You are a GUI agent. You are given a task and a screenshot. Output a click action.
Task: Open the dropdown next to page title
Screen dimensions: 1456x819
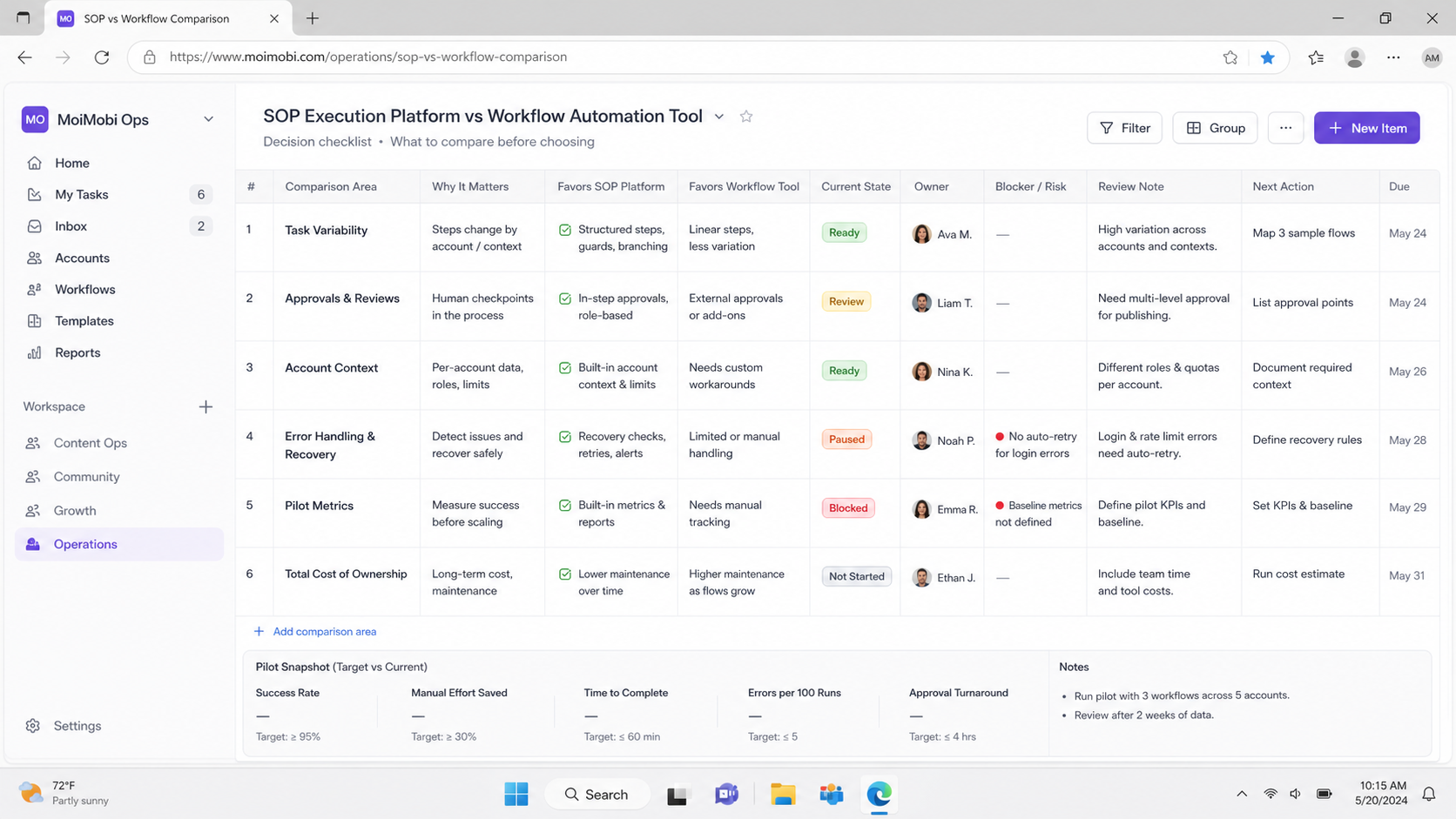[x=719, y=117]
